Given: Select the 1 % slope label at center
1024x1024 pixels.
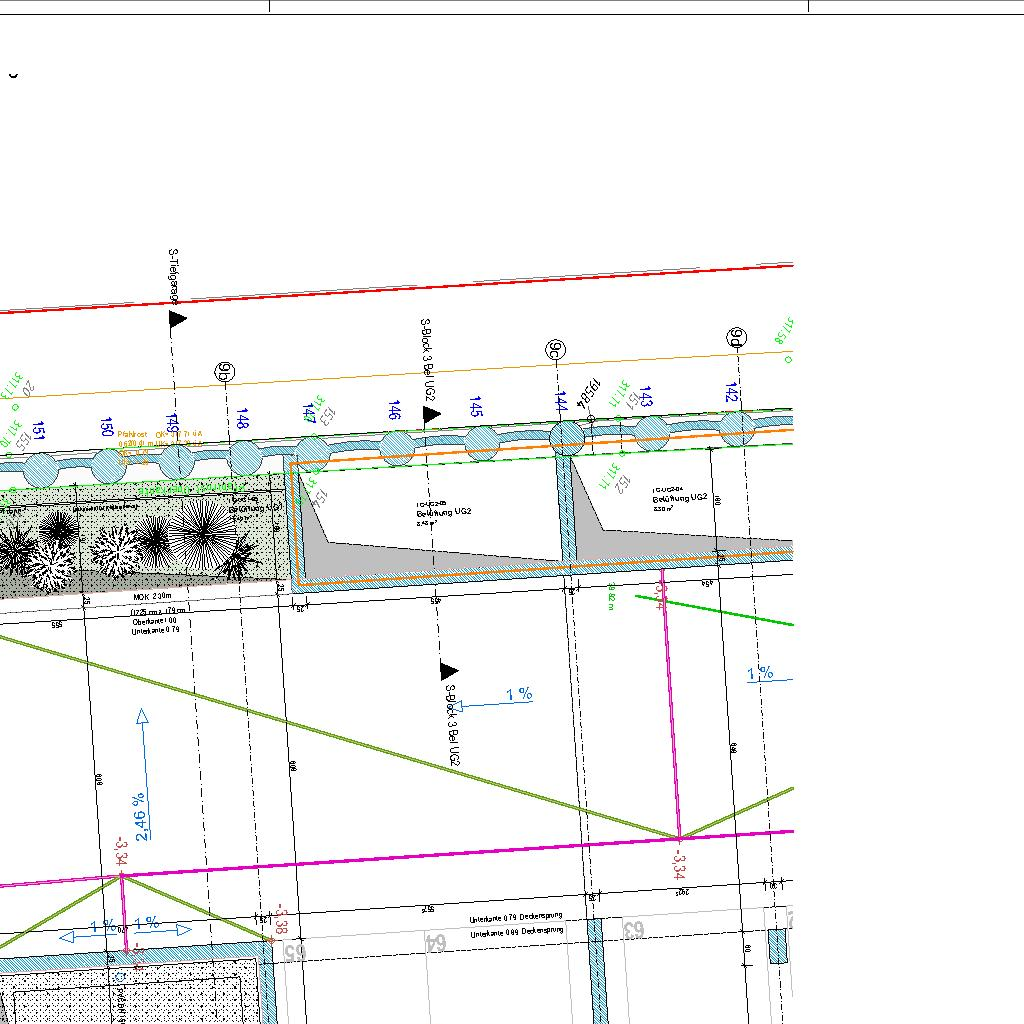Looking at the screenshot, I should point(519,695).
